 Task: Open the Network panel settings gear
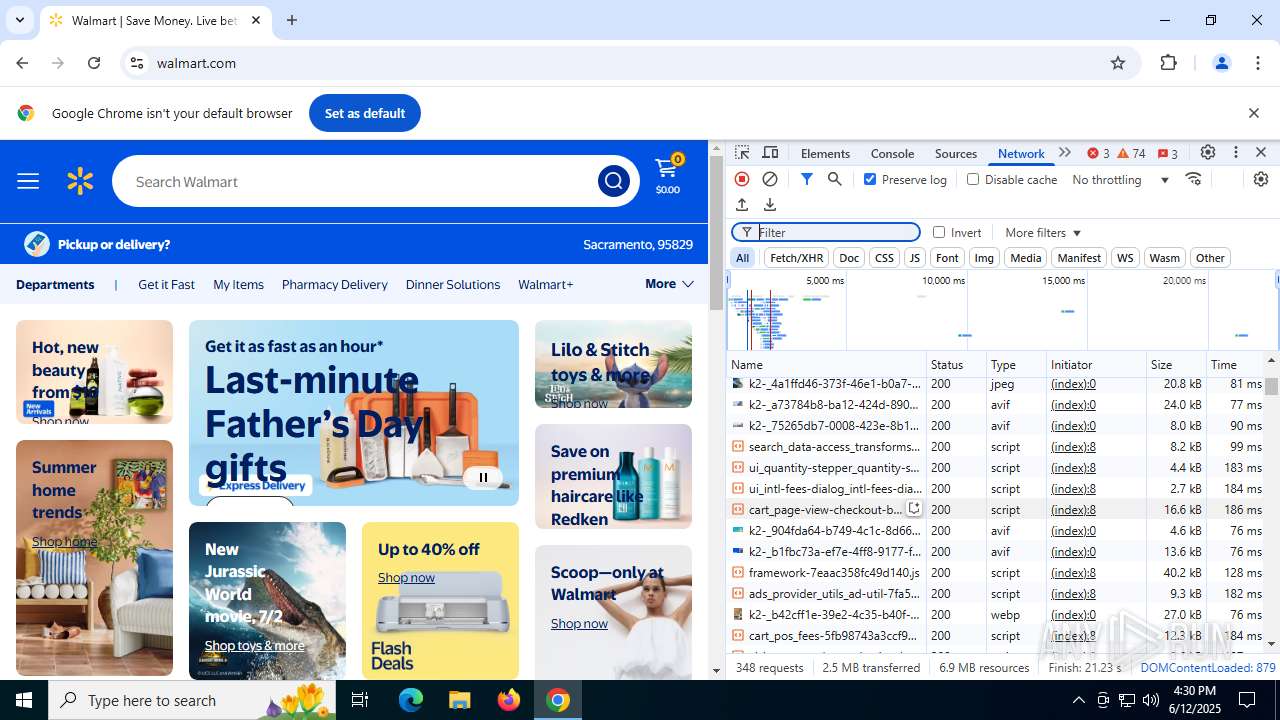click(x=1261, y=179)
